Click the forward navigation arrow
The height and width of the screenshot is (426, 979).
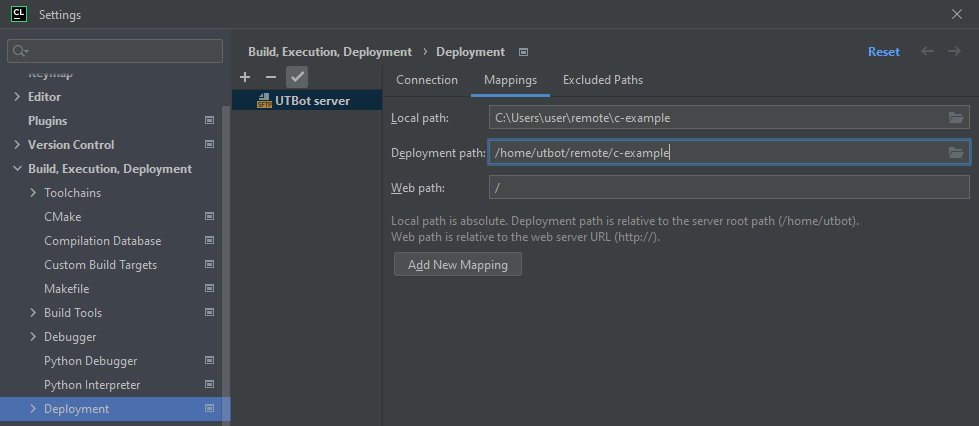(954, 52)
